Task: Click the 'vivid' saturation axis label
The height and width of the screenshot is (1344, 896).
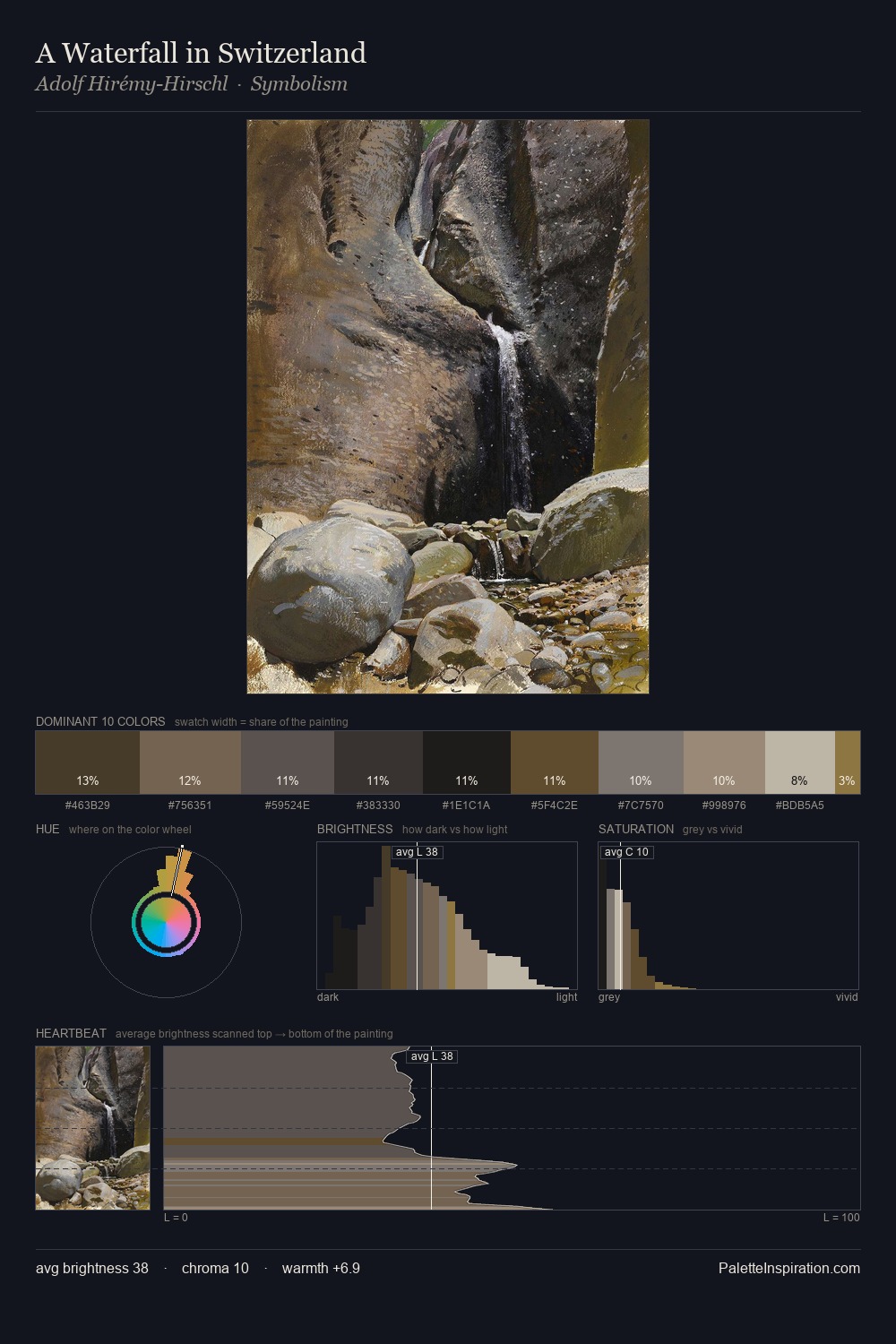Action: (847, 996)
